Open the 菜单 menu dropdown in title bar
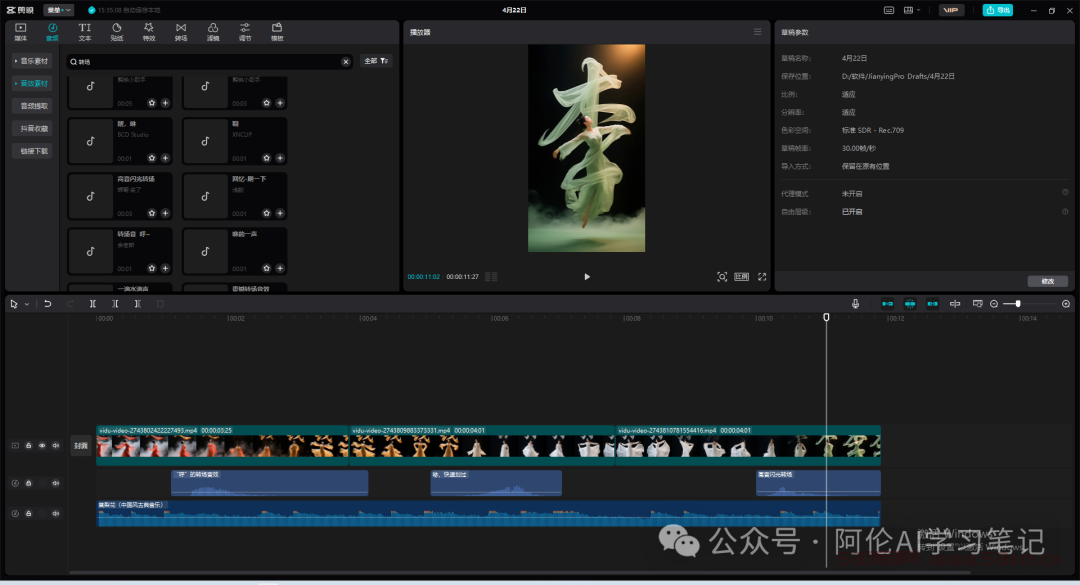The height and width of the screenshot is (585, 1080). tap(59, 10)
